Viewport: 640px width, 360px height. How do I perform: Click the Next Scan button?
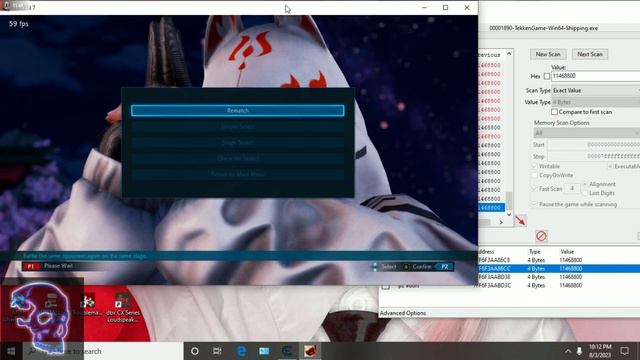coord(590,54)
